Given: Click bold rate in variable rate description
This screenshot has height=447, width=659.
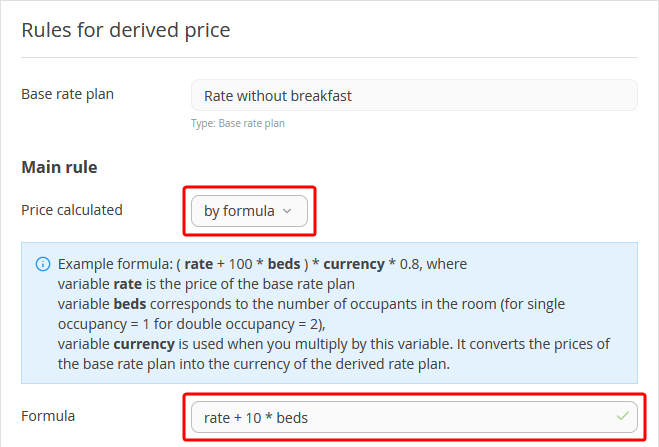Looking at the screenshot, I should point(128,284).
